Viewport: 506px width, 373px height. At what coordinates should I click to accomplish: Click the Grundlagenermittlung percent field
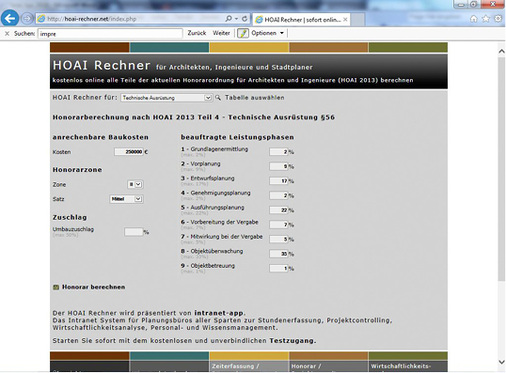[x=279, y=152]
